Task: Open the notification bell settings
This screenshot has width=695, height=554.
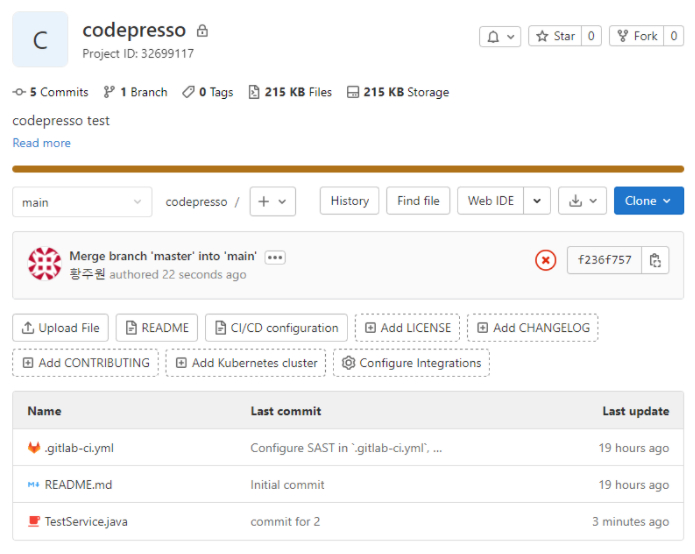Action: click(500, 36)
